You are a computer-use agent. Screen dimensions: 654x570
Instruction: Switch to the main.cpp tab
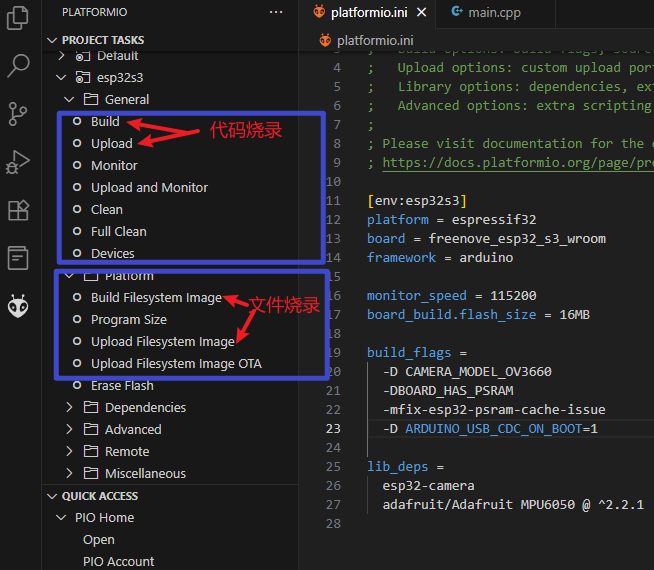click(x=485, y=13)
